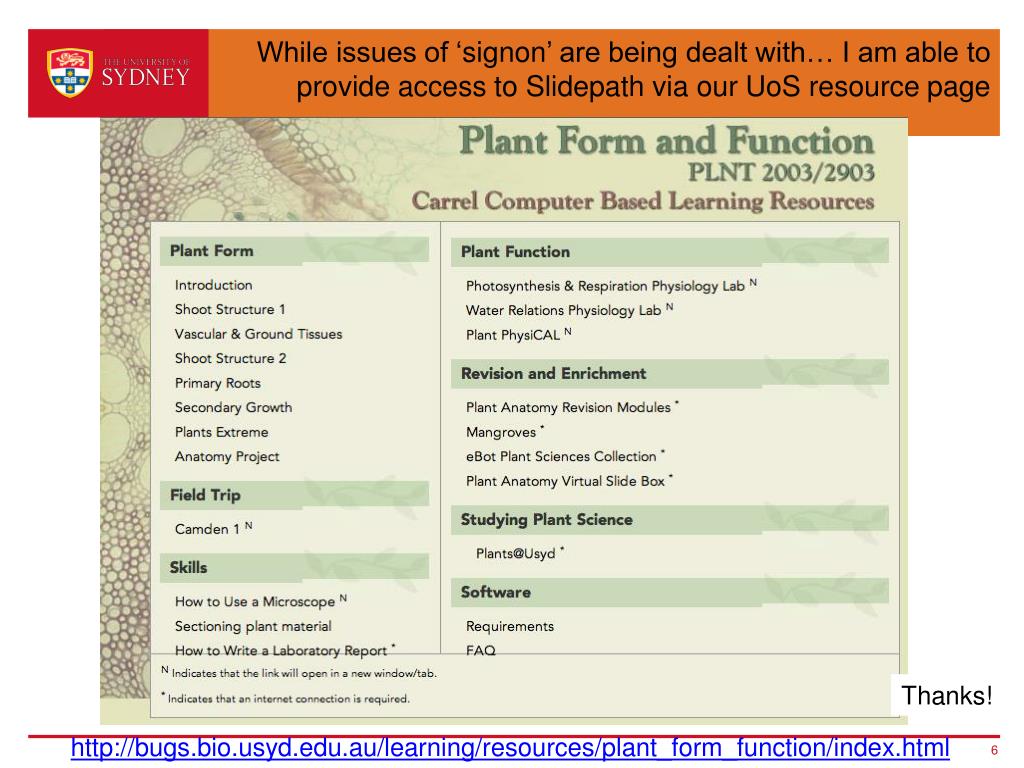Viewport: 1024px width, 768px height.
Task: Click the Field Trip section header
Action: (295, 495)
